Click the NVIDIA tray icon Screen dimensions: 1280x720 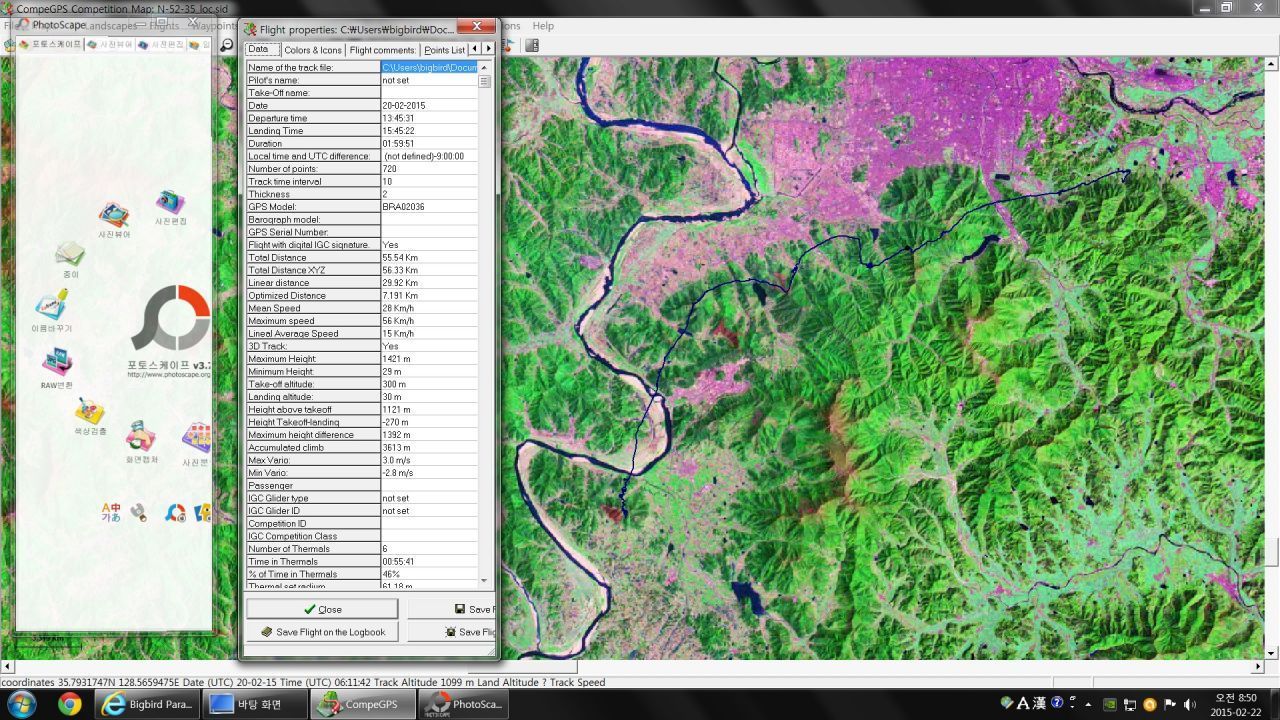pos(1109,704)
